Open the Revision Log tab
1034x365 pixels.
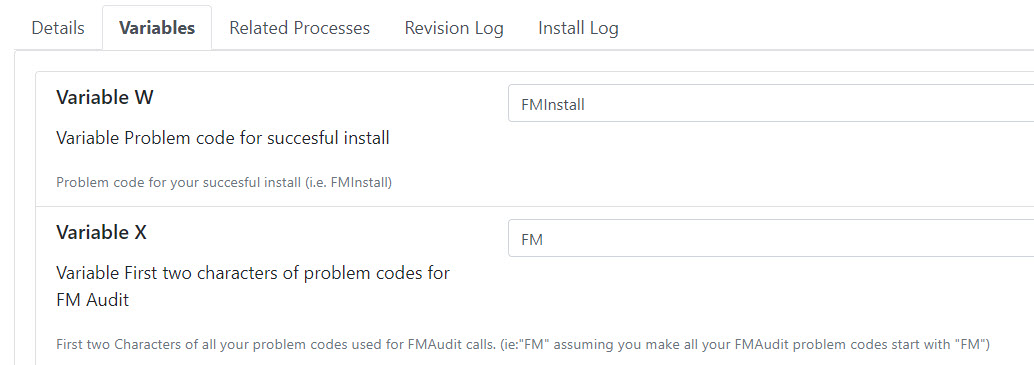(454, 28)
